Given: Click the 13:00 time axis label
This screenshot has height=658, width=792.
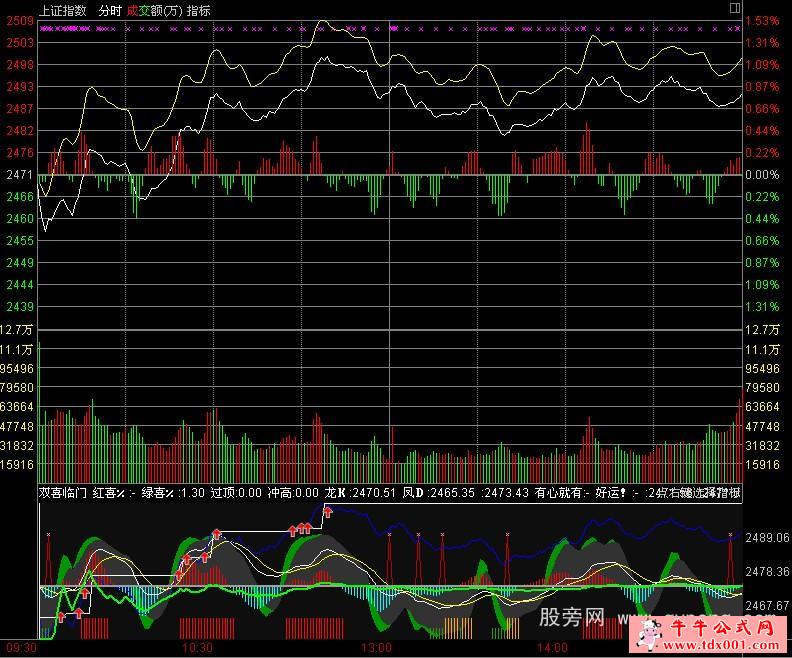Looking at the screenshot, I should [375, 648].
